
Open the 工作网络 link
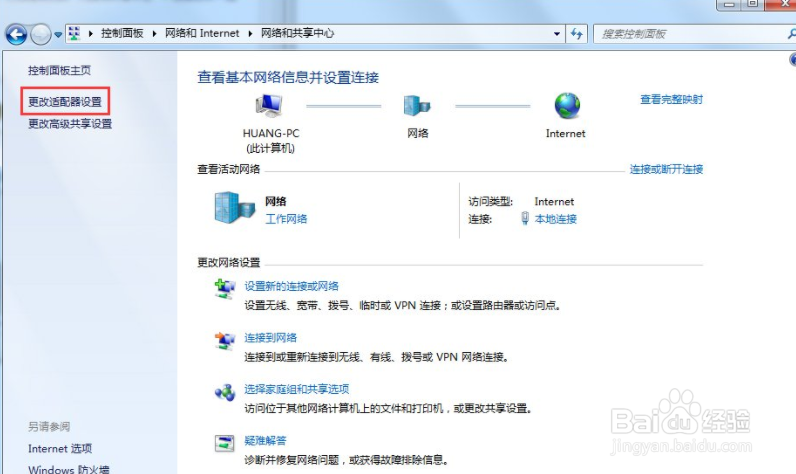pyautogui.click(x=286, y=219)
